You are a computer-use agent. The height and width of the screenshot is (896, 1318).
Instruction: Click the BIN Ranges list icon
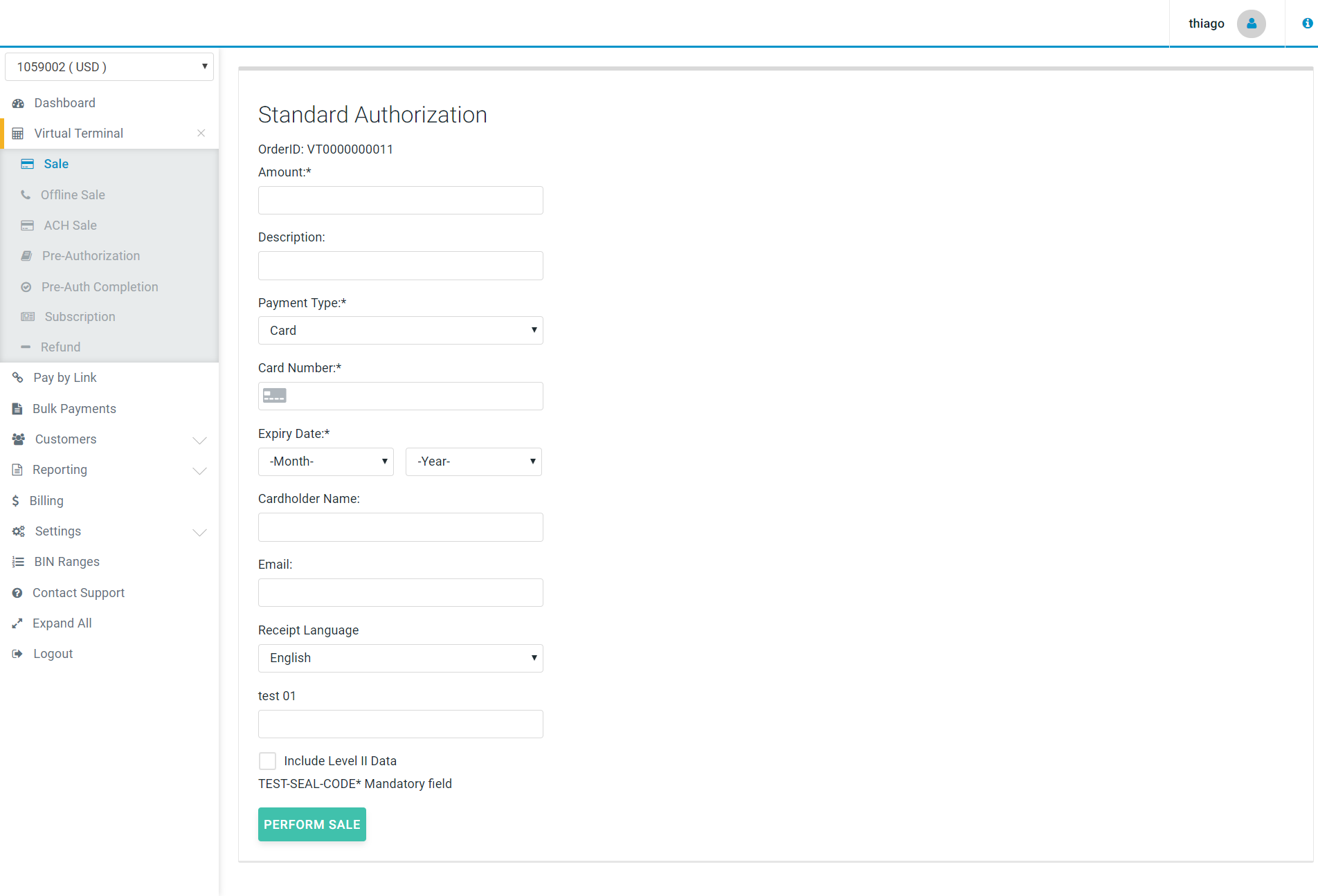pyautogui.click(x=18, y=562)
